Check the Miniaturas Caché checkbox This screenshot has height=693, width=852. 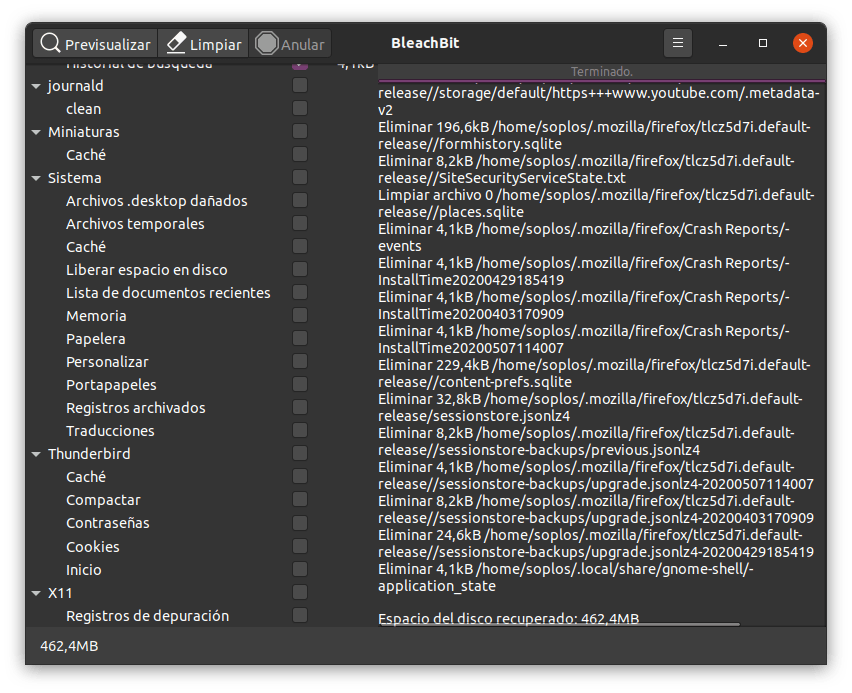[x=300, y=154]
